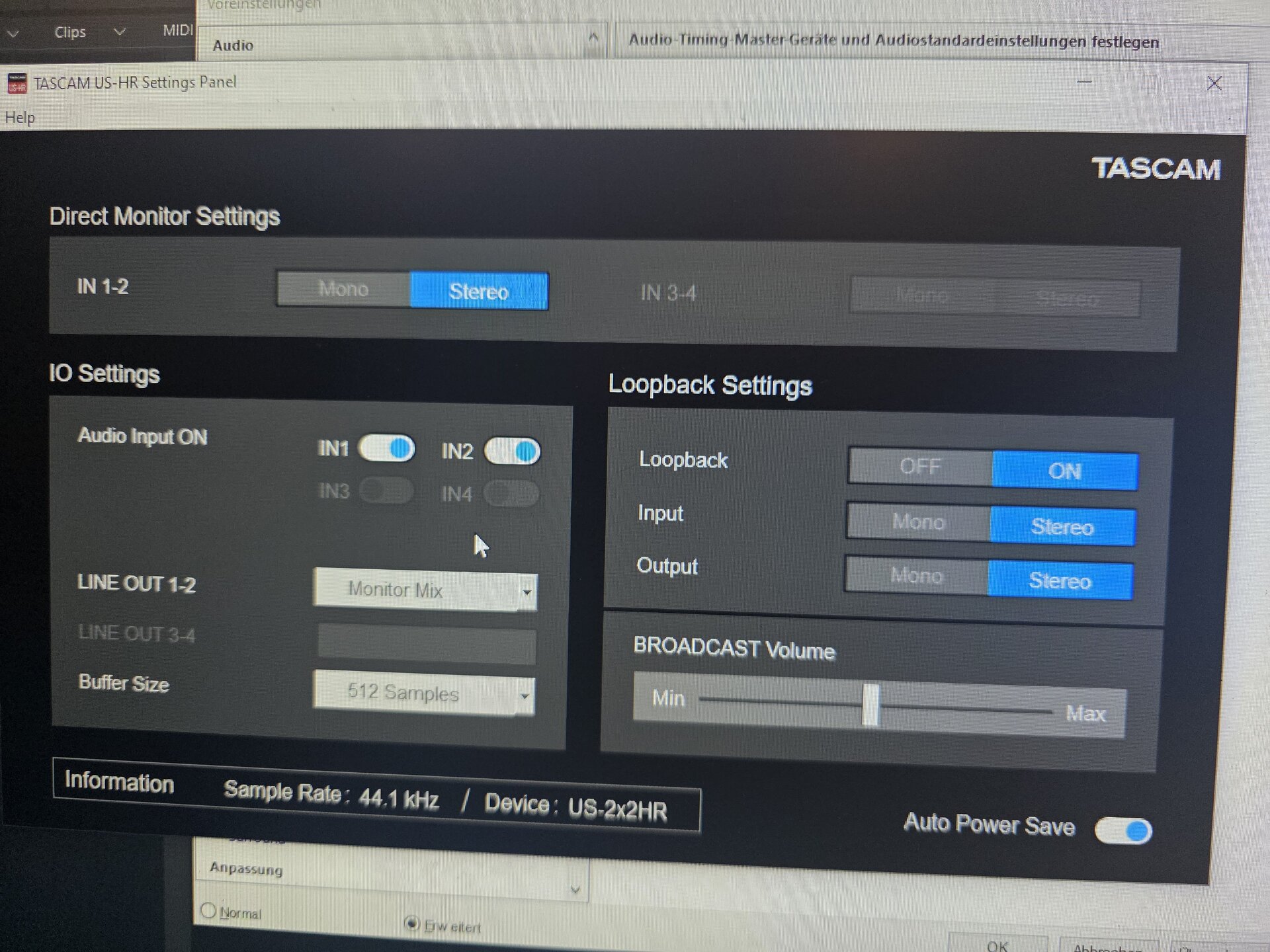Expand the Anpassung dropdown below the panel
Viewport: 1270px width, 952px height.
tap(575, 890)
